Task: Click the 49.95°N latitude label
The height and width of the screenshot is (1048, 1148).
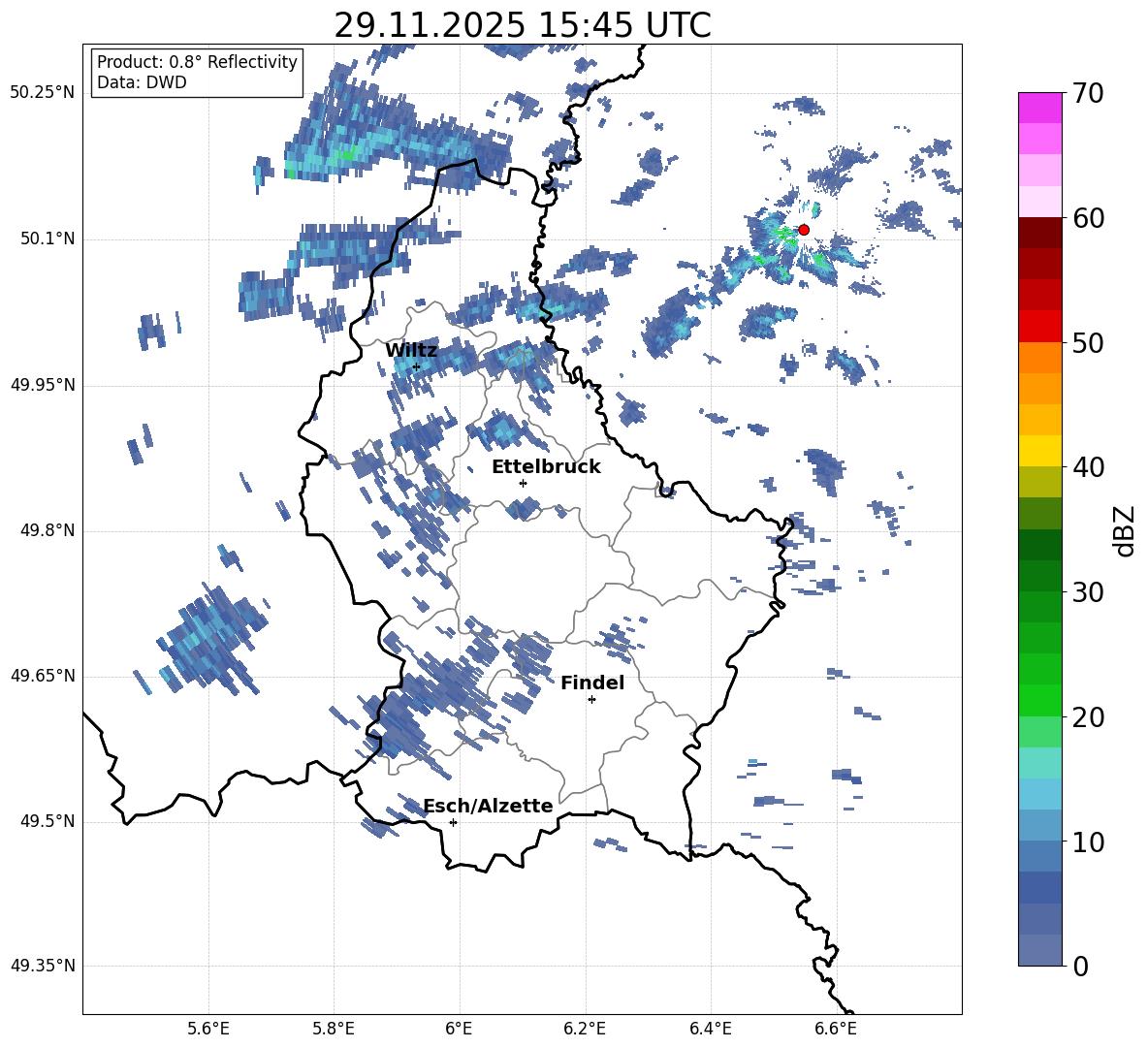Action: pyautogui.click(x=43, y=385)
